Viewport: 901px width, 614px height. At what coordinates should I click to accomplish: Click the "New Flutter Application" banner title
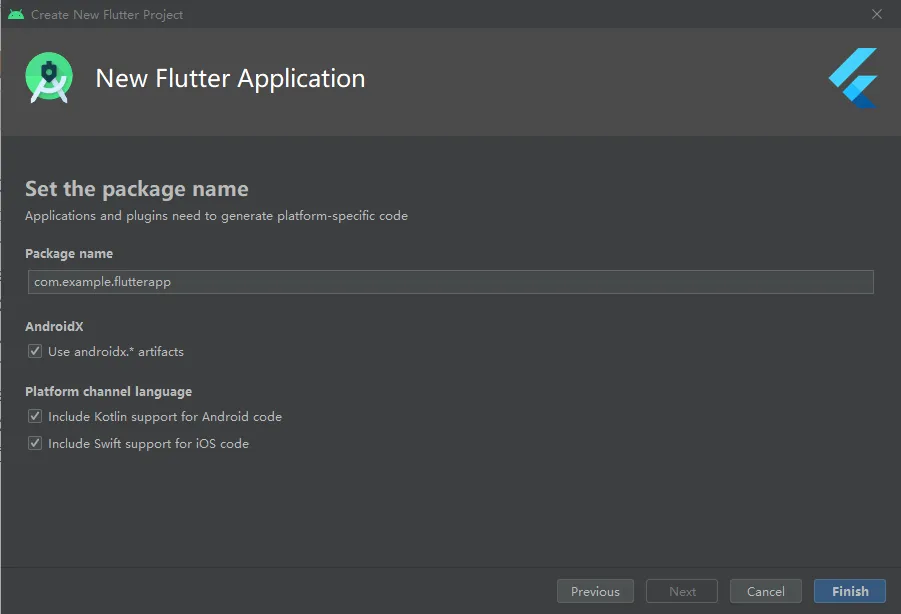coord(230,79)
